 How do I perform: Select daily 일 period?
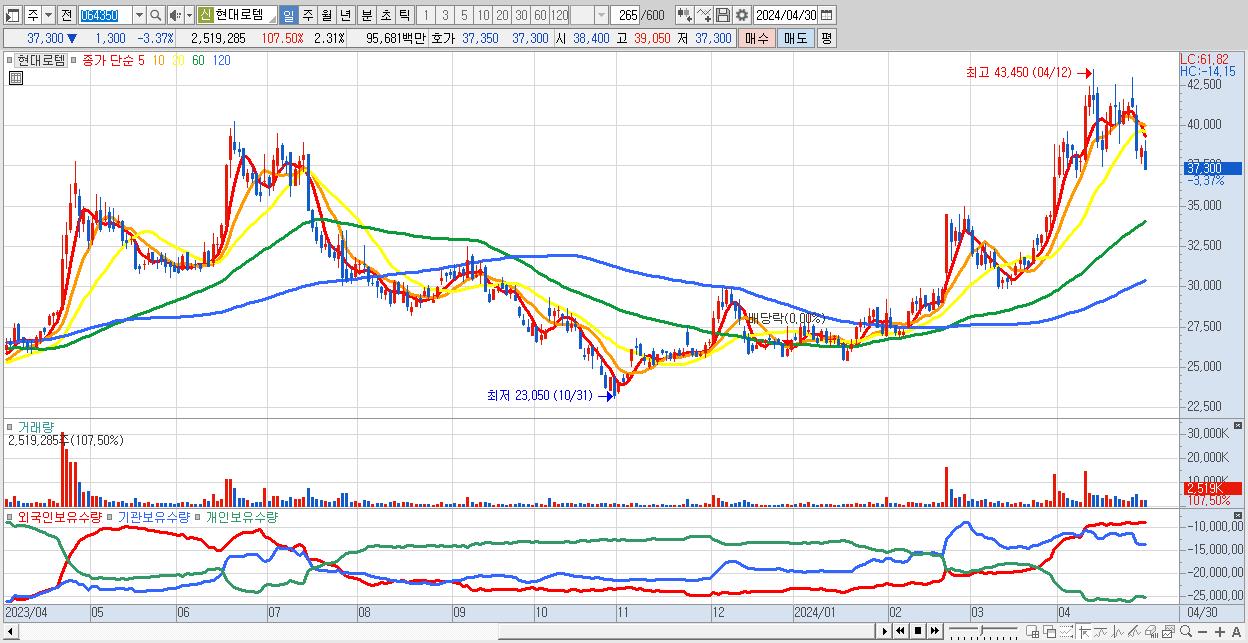tap(288, 16)
